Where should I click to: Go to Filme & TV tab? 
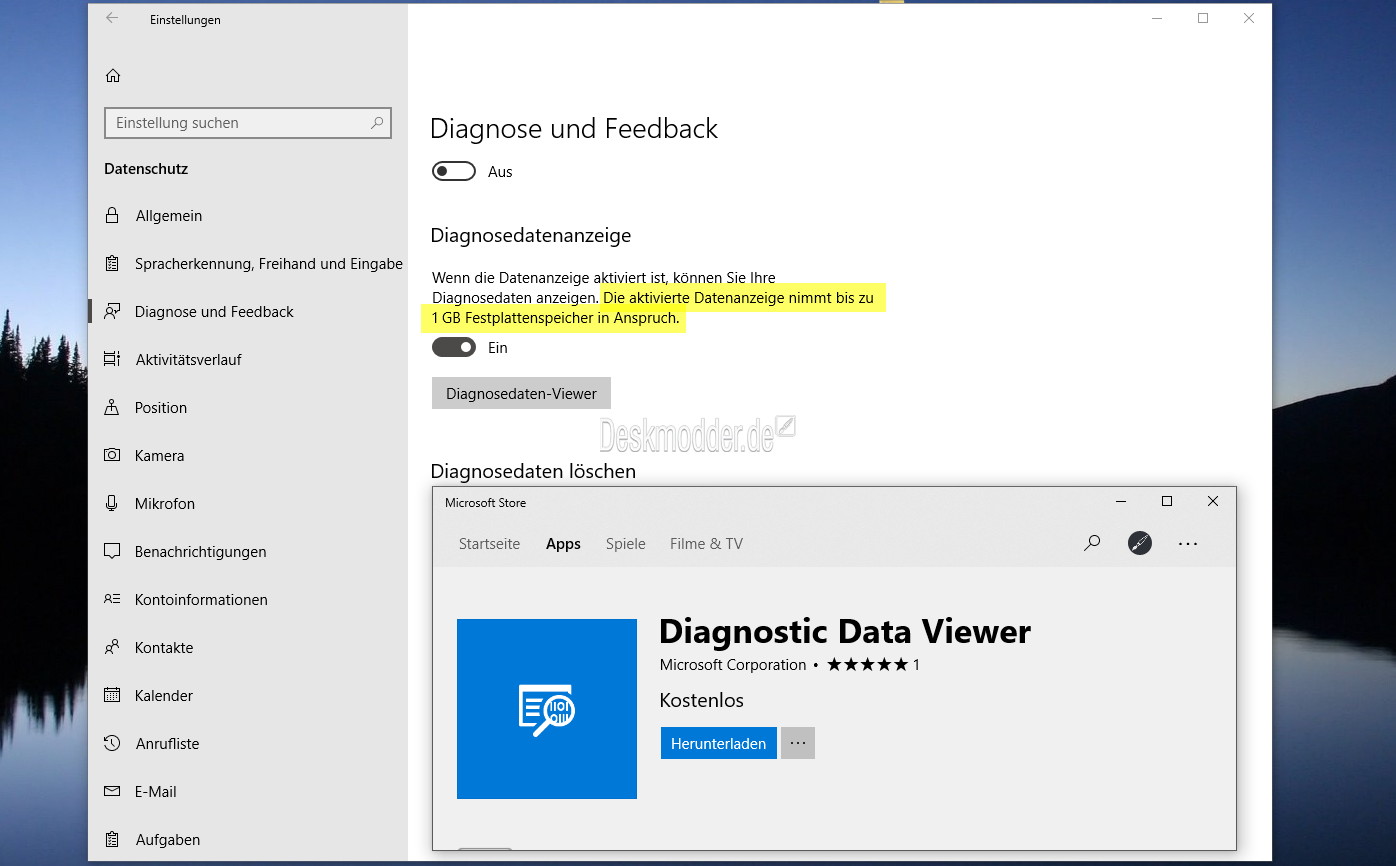point(706,544)
